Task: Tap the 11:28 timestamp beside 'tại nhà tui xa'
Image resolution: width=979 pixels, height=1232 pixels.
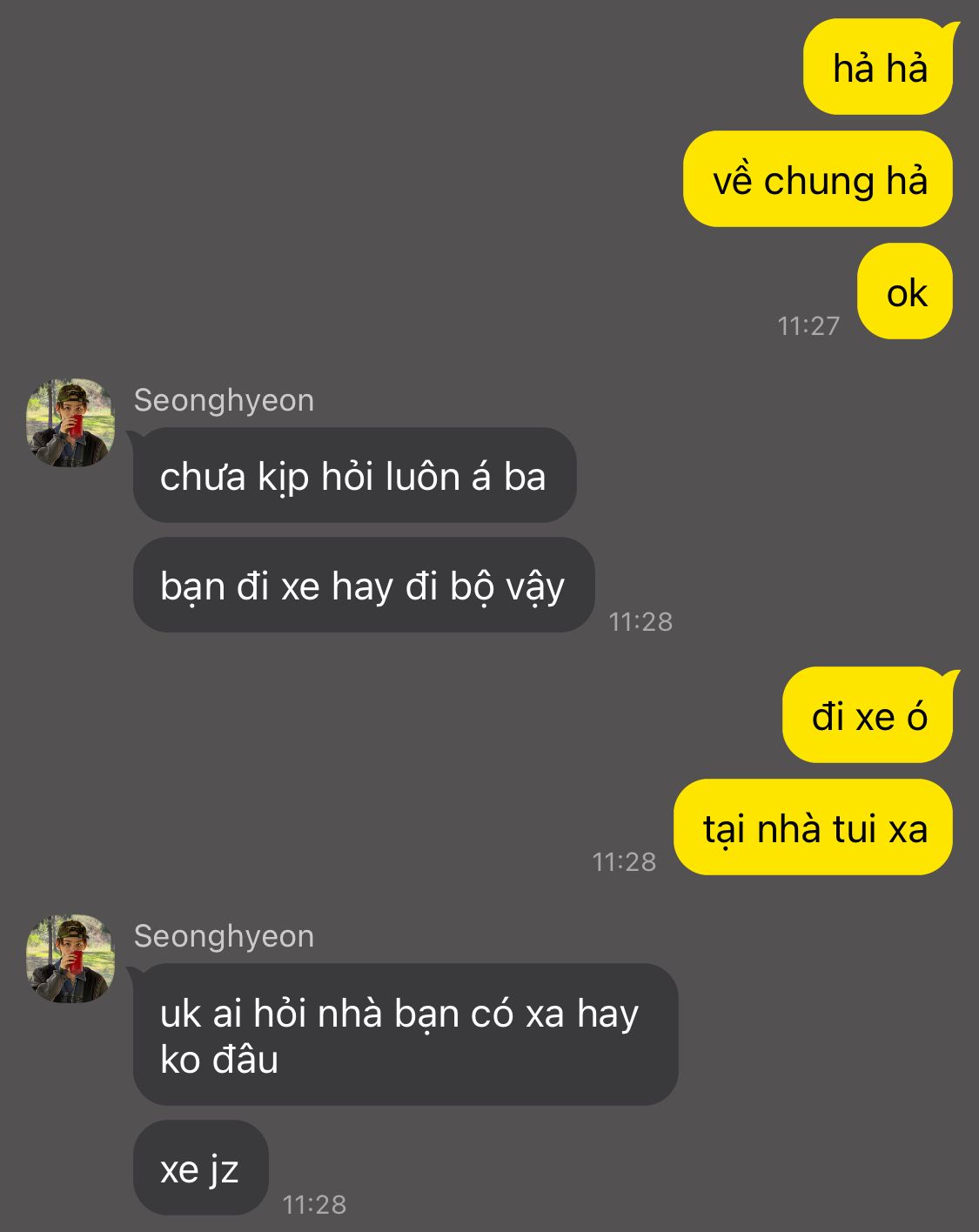Action: [x=624, y=862]
